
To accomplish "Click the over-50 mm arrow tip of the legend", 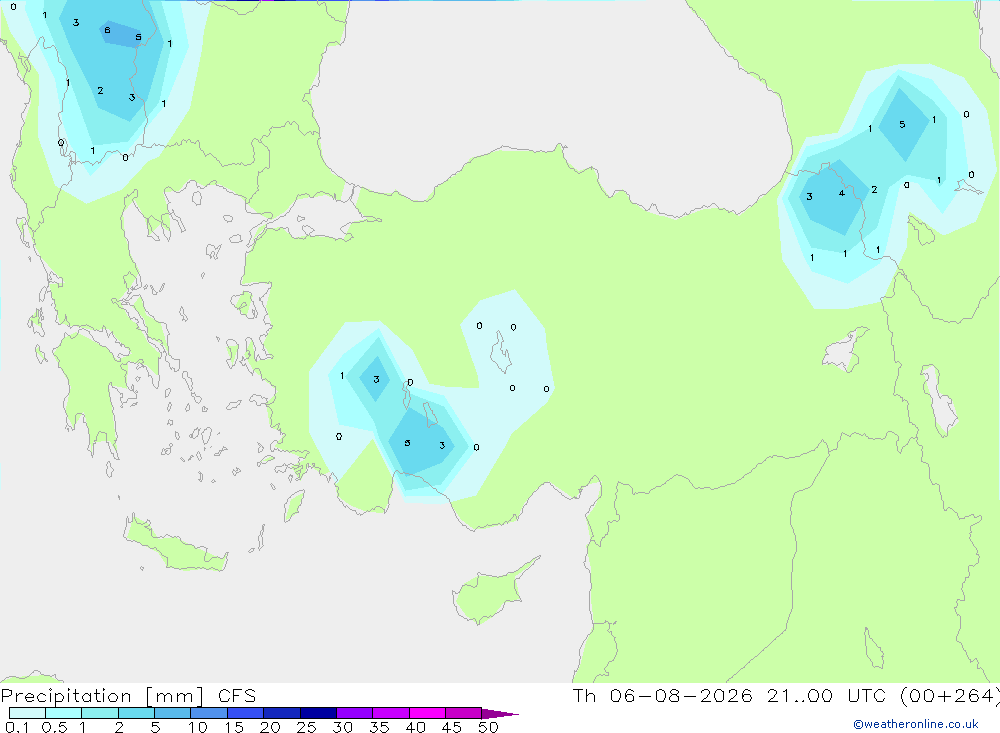I will pos(500,713).
